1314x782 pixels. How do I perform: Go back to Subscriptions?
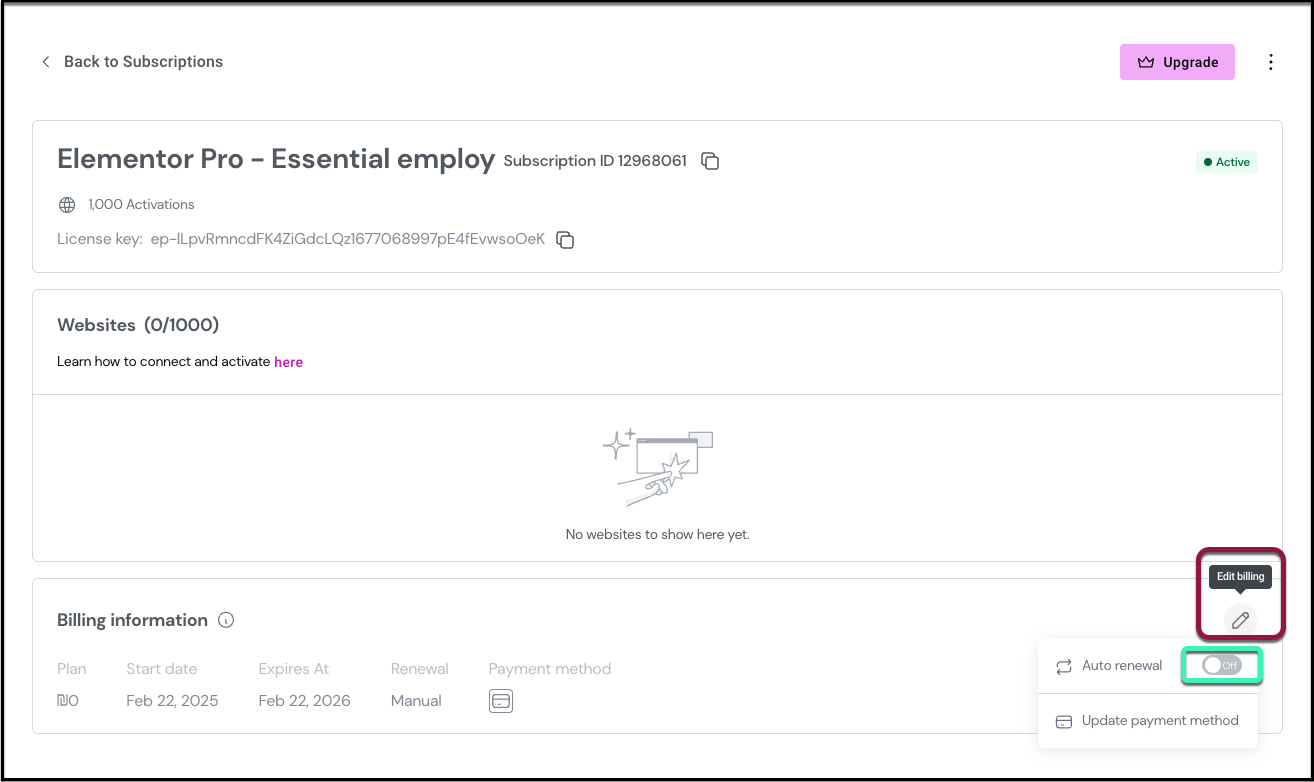click(x=143, y=62)
